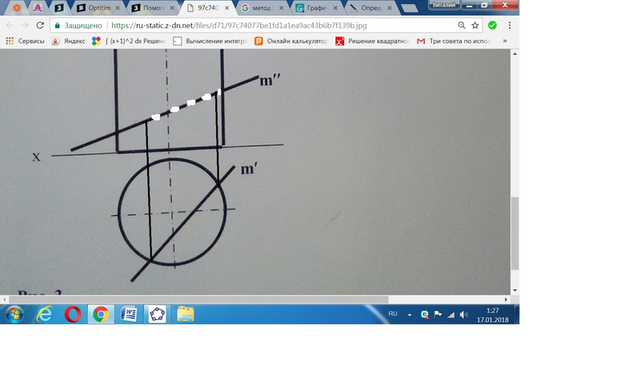Screen dimensions: 640x374
Task: Open Internet Explorer from the taskbar
Action: tap(44, 314)
